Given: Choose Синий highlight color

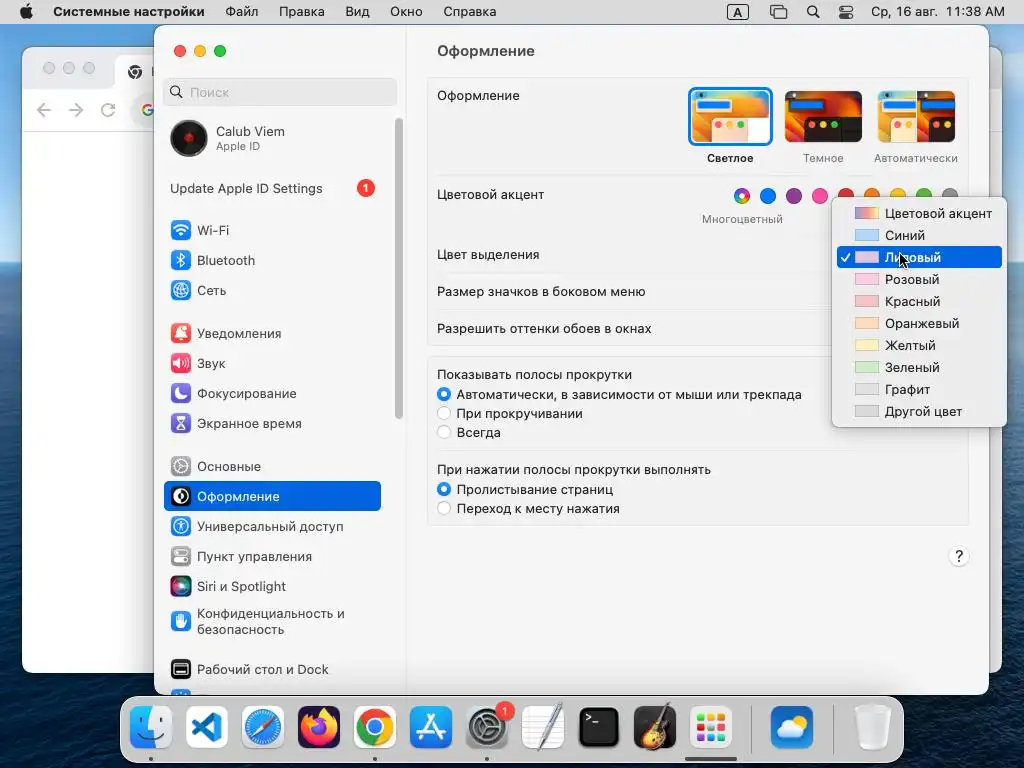Looking at the screenshot, I should coord(919,235).
